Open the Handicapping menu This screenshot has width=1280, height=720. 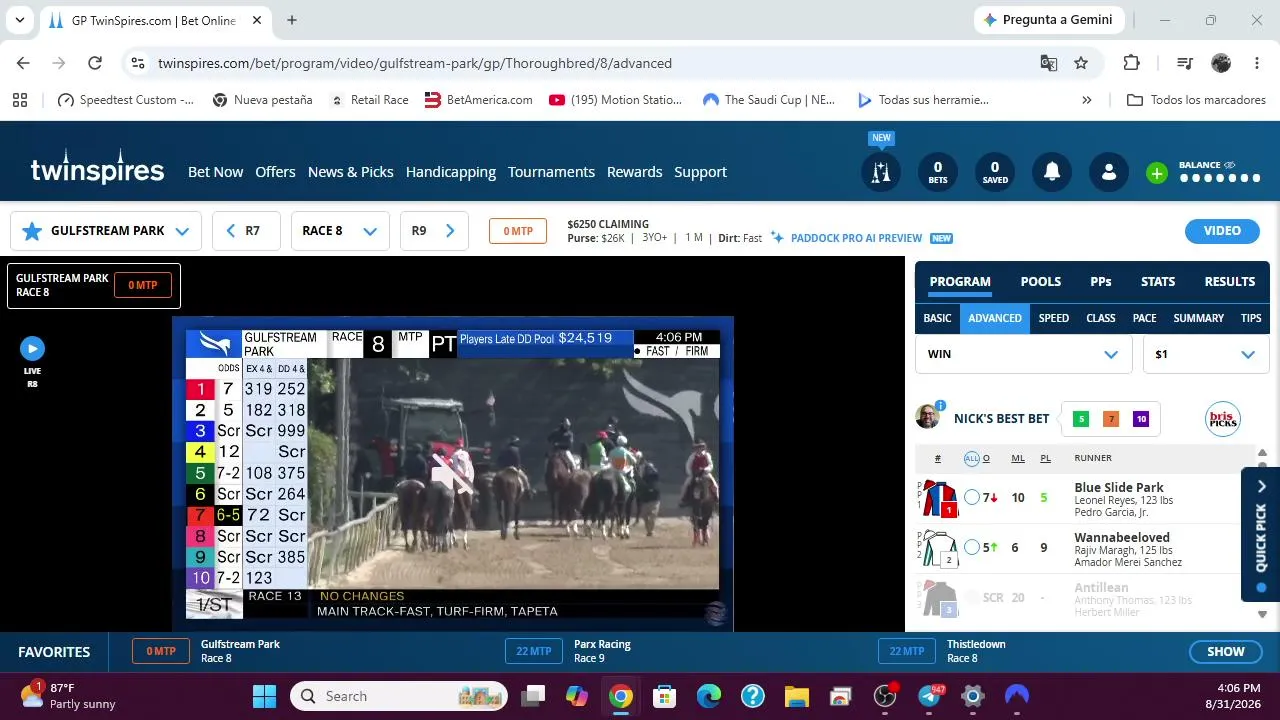(451, 172)
